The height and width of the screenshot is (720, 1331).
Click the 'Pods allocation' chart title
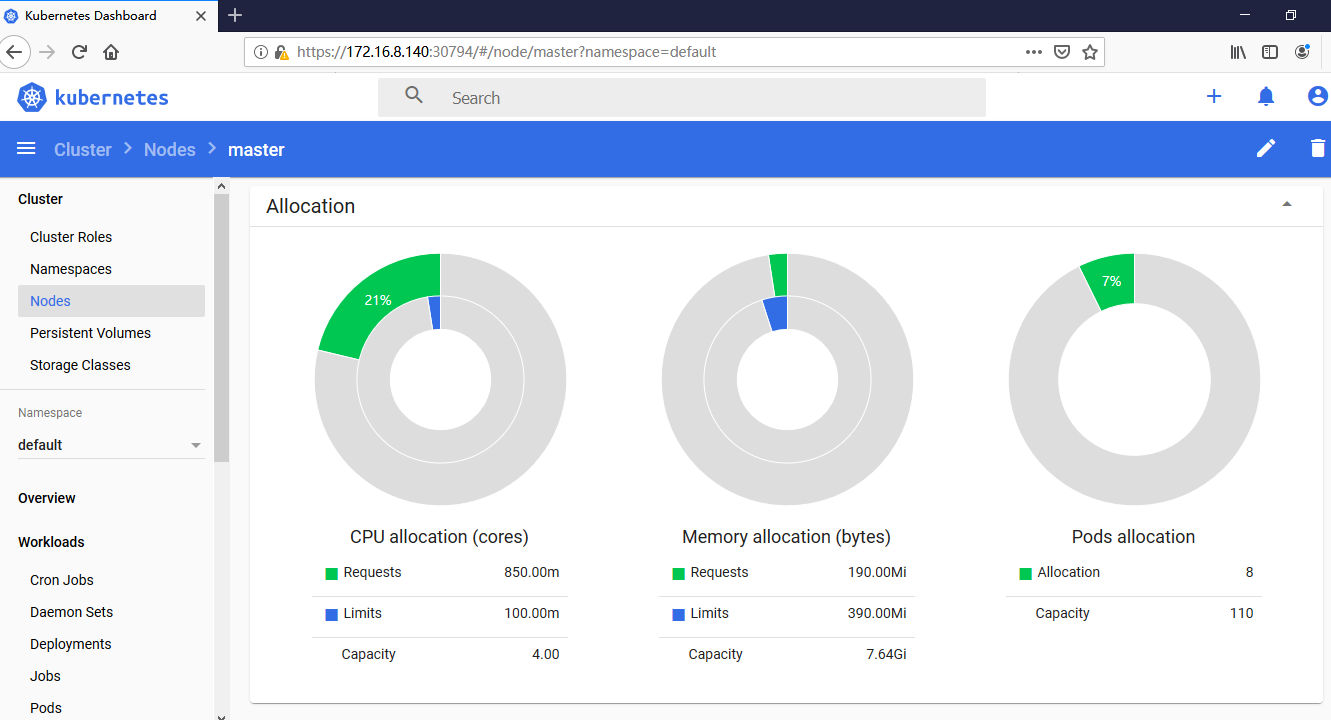1133,537
